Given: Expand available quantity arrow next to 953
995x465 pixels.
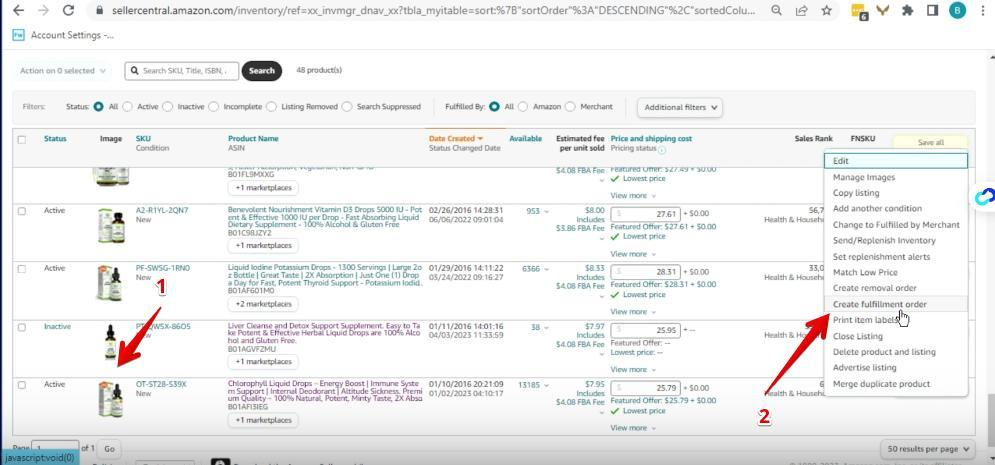Looking at the screenshot, I should tap(546, 211).
